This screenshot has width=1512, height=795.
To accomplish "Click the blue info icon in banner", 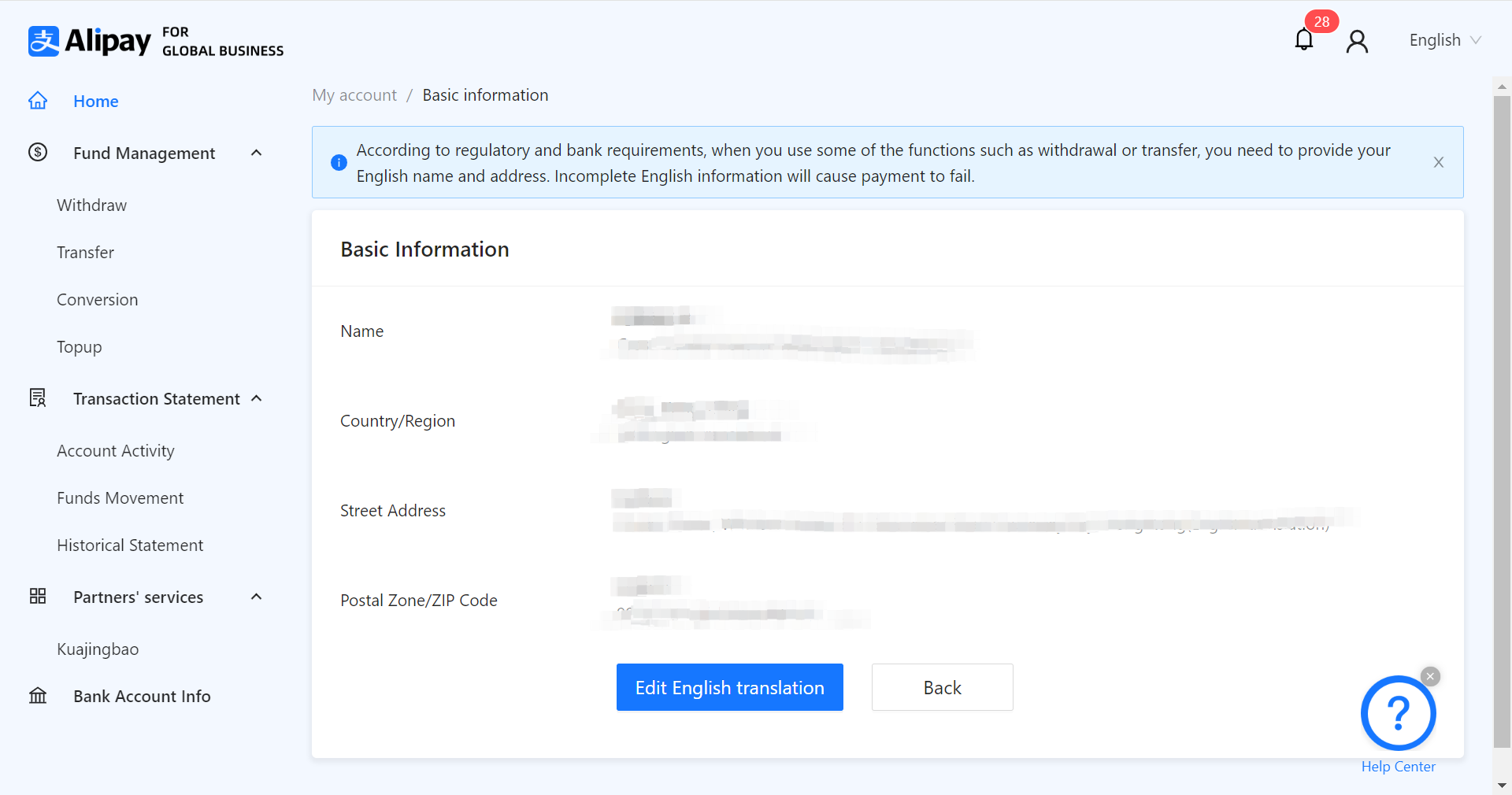I will (339, 163).
